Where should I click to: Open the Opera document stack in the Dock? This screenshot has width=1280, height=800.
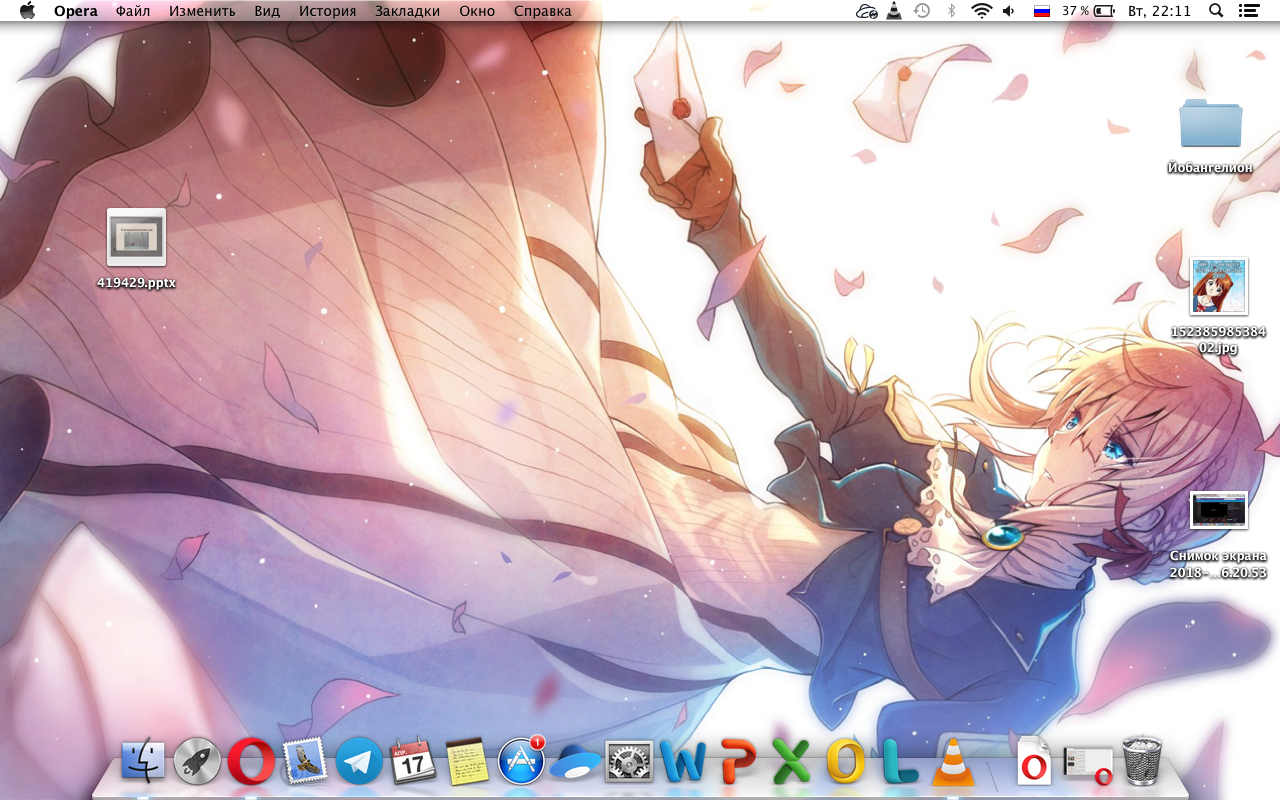pyautogui.click(x=1033, y=763)
